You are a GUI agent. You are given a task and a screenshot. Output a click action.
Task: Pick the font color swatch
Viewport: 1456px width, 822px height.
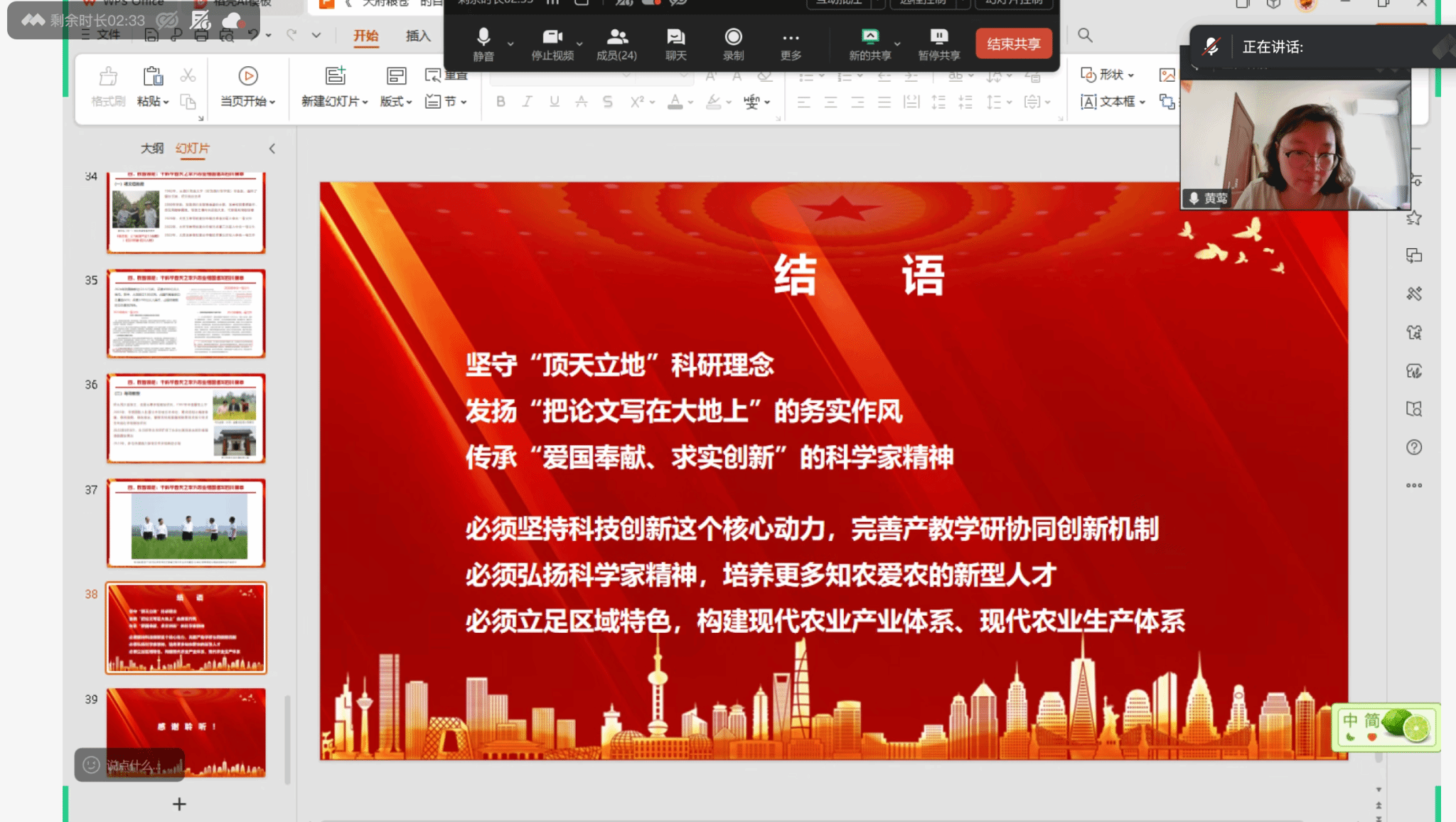point(675,102)
